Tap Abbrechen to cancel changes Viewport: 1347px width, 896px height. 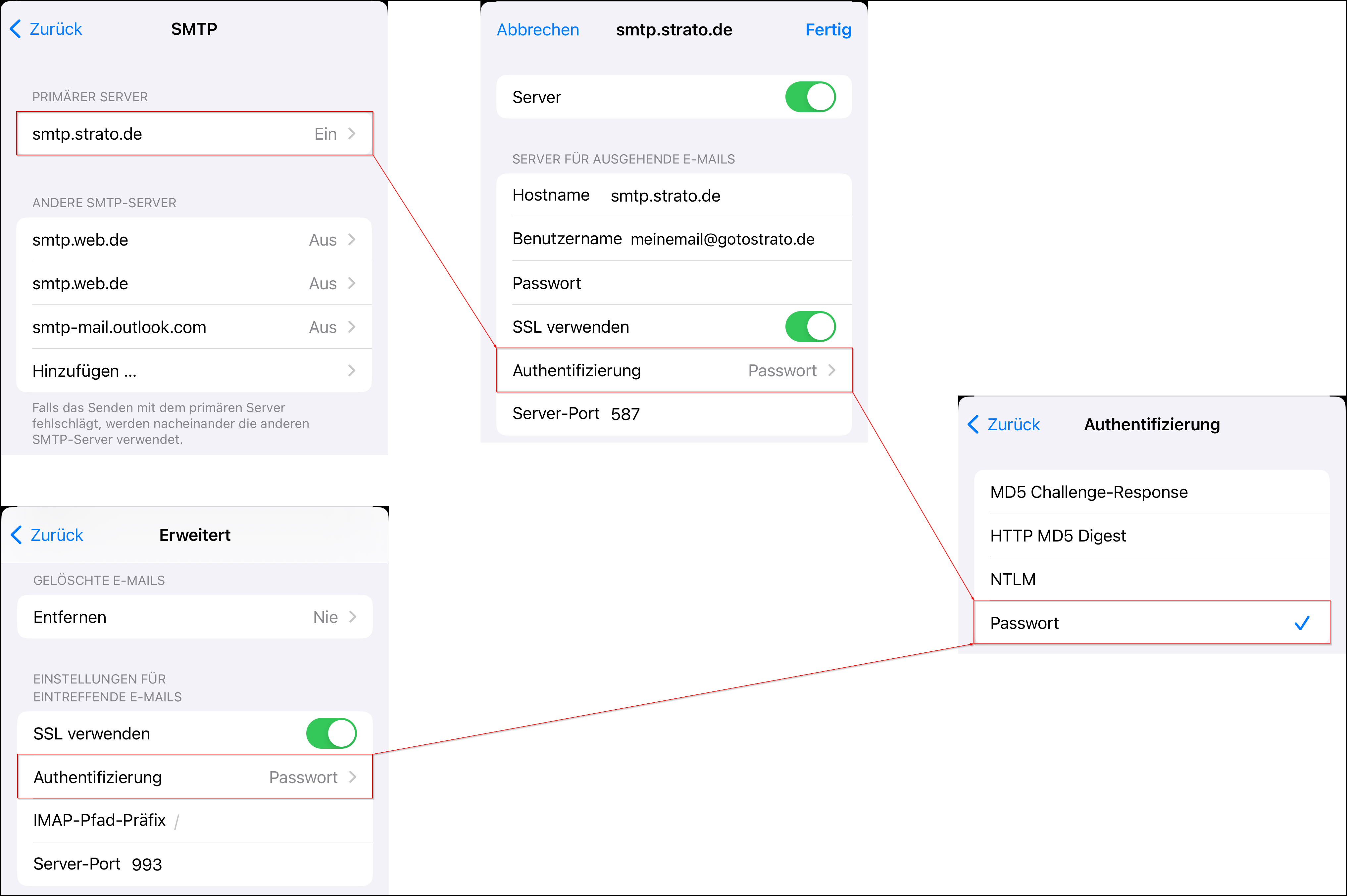point(537,30)
